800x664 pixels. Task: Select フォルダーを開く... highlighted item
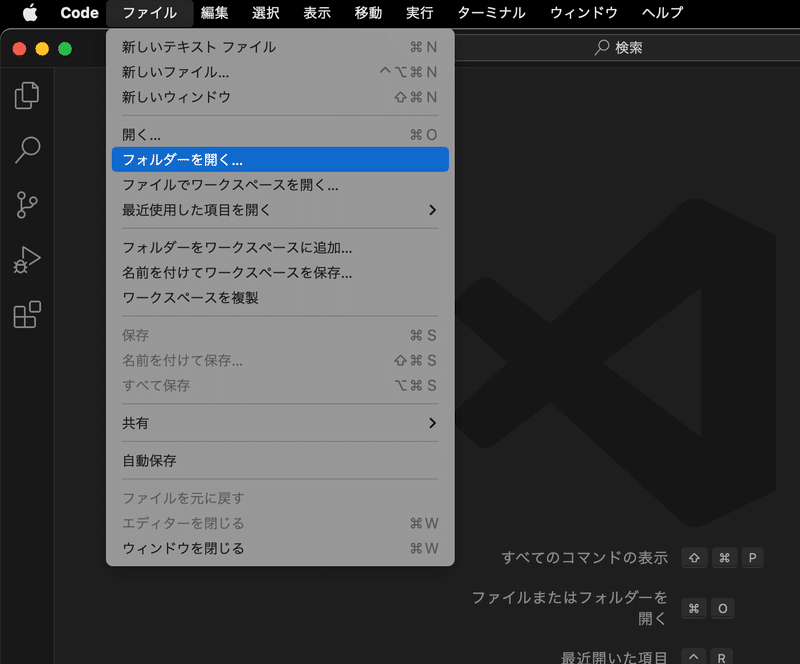coord(280,160)
